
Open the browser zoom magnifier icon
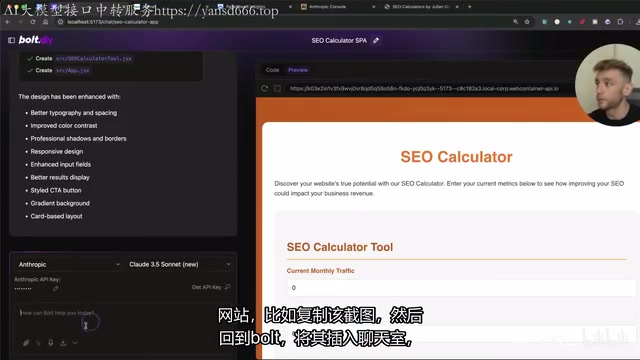click(516, 22)
